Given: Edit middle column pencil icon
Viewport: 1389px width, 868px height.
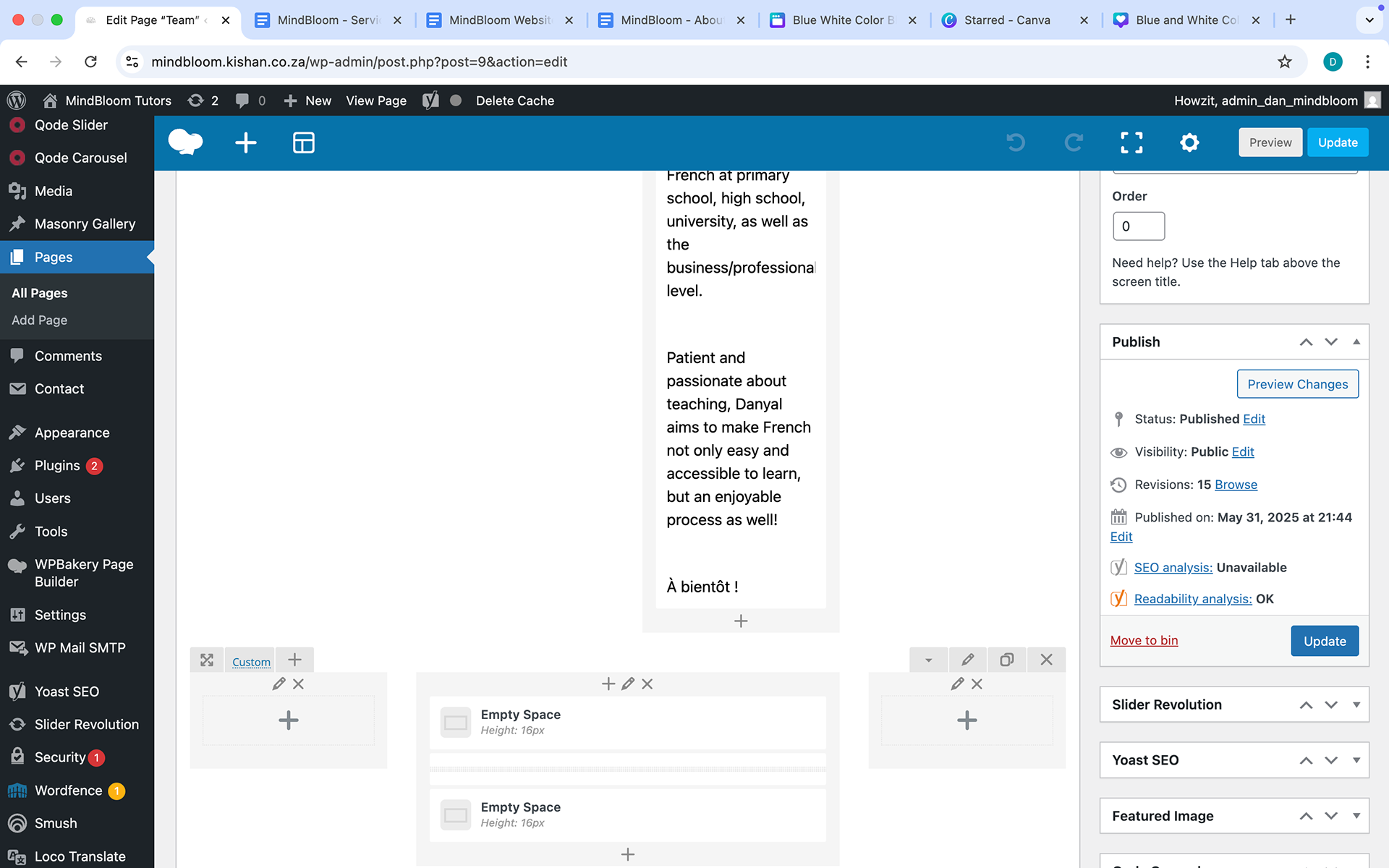Looking at the screenshot, I should [x=628, y=684].
